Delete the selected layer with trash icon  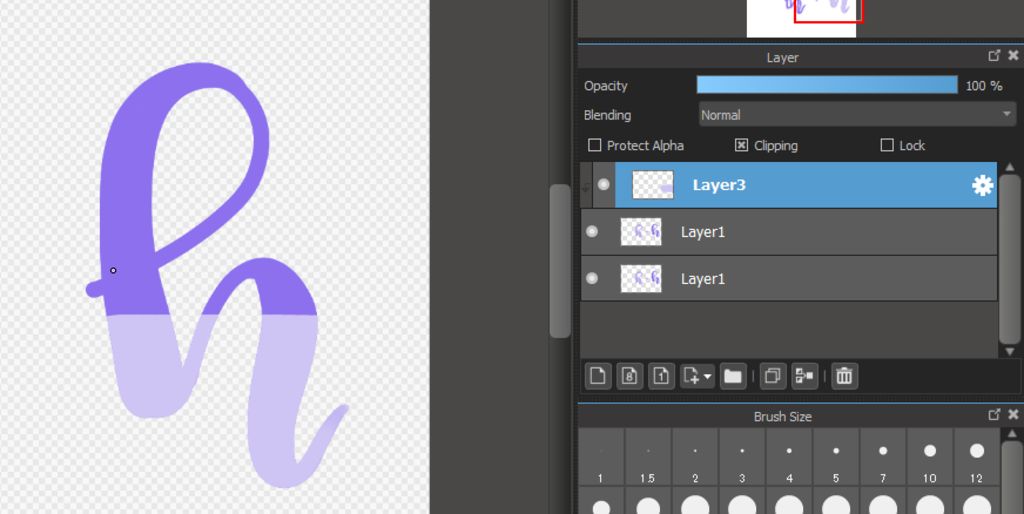pos(844,376)
